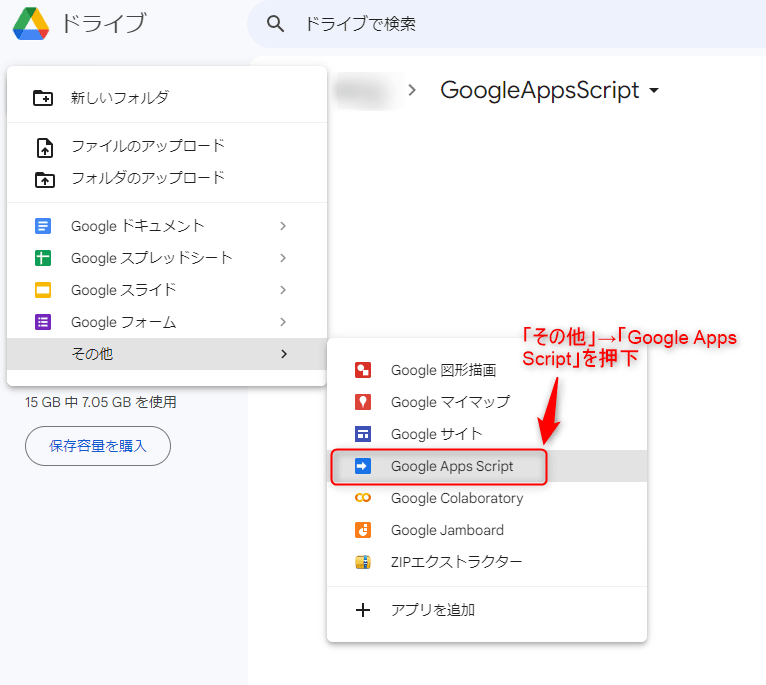Click the Google 図形描画 red icon
The image size is (766, 685).
click(x=362, y=370)
